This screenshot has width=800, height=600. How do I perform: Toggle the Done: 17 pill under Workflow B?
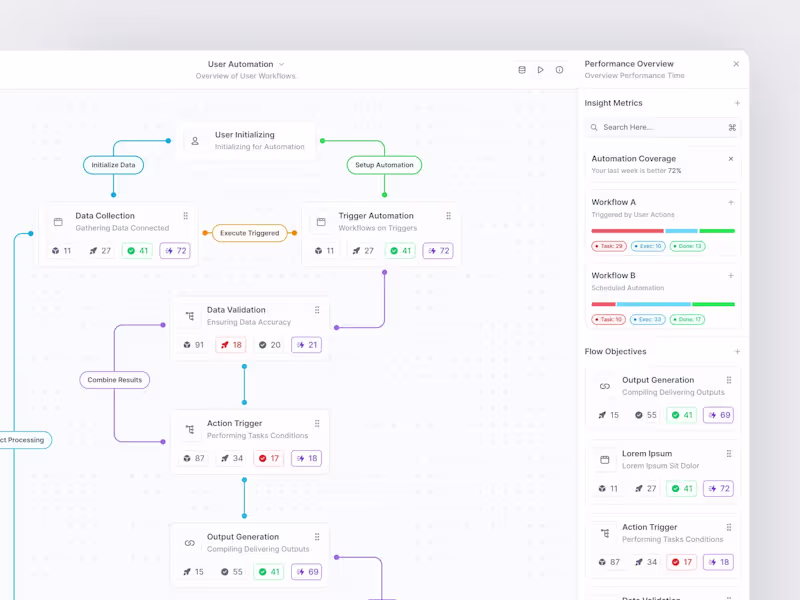[689, 319]
